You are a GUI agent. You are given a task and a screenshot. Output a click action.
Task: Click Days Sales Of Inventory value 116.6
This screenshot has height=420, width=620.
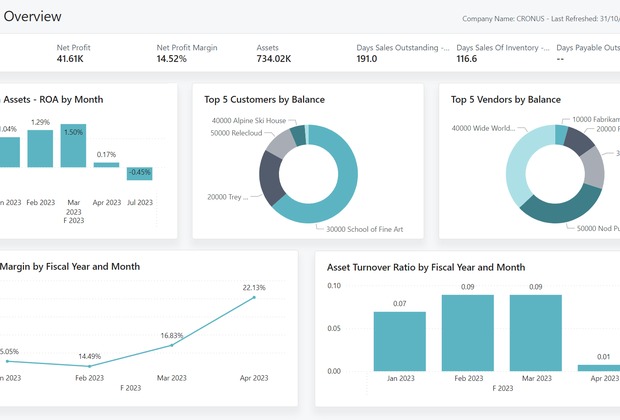(467, 59)
